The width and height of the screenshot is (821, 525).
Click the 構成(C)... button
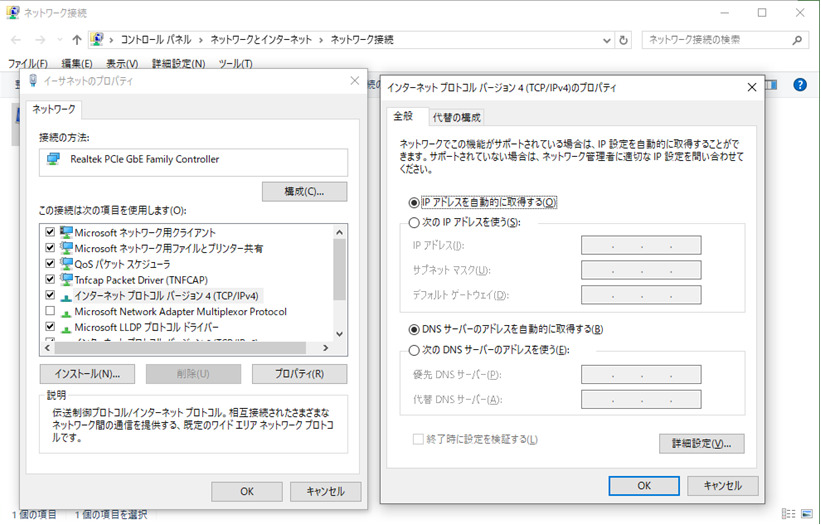[x=304, y=192]
